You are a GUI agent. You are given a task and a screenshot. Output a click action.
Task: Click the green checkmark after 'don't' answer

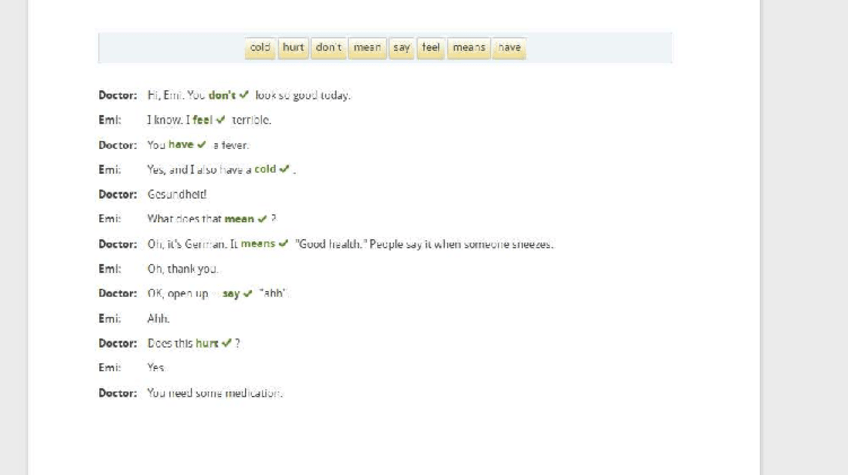point(244,96)
